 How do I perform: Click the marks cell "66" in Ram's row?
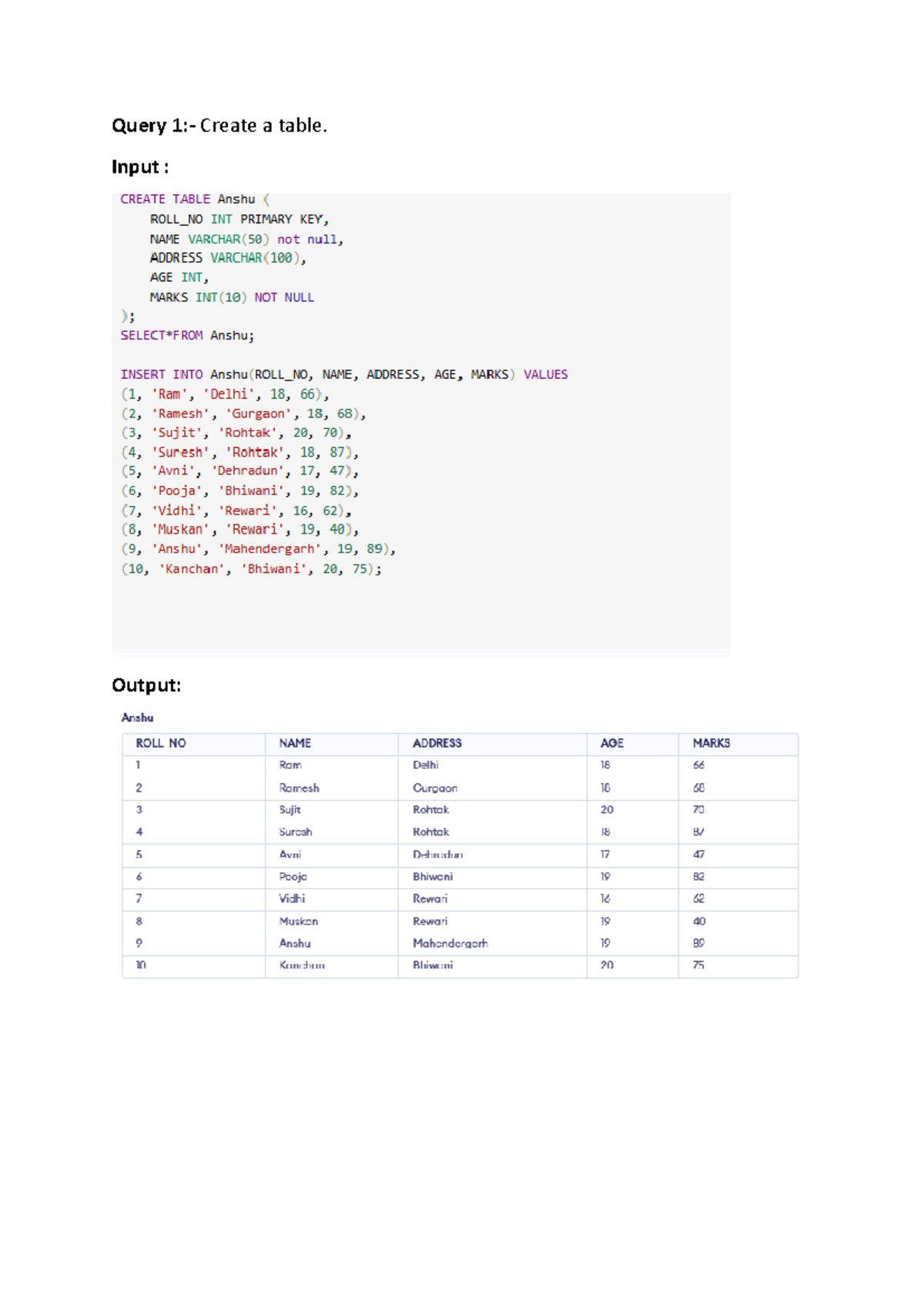point(698,765)
